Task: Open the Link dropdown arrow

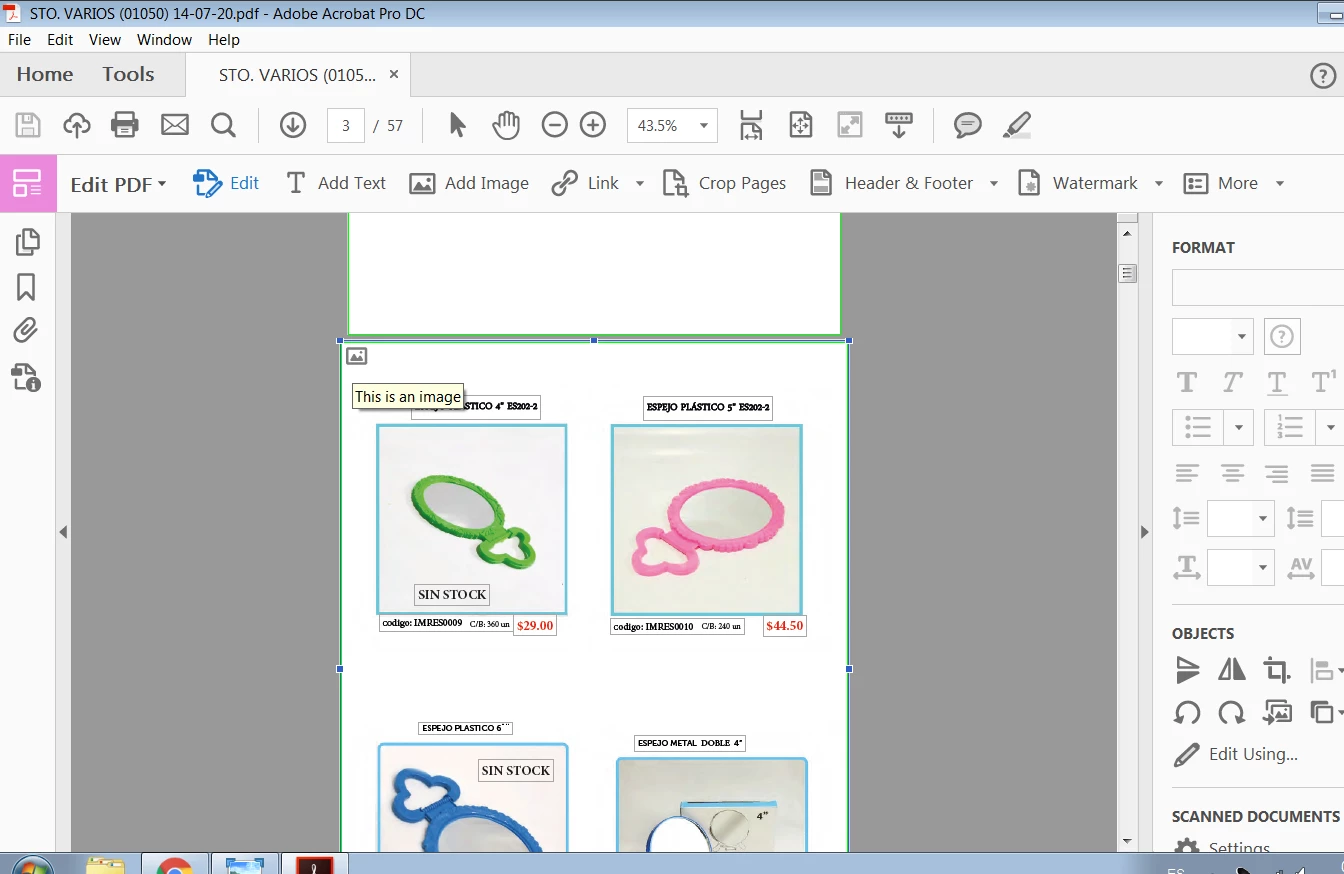Action: (640, 184)
